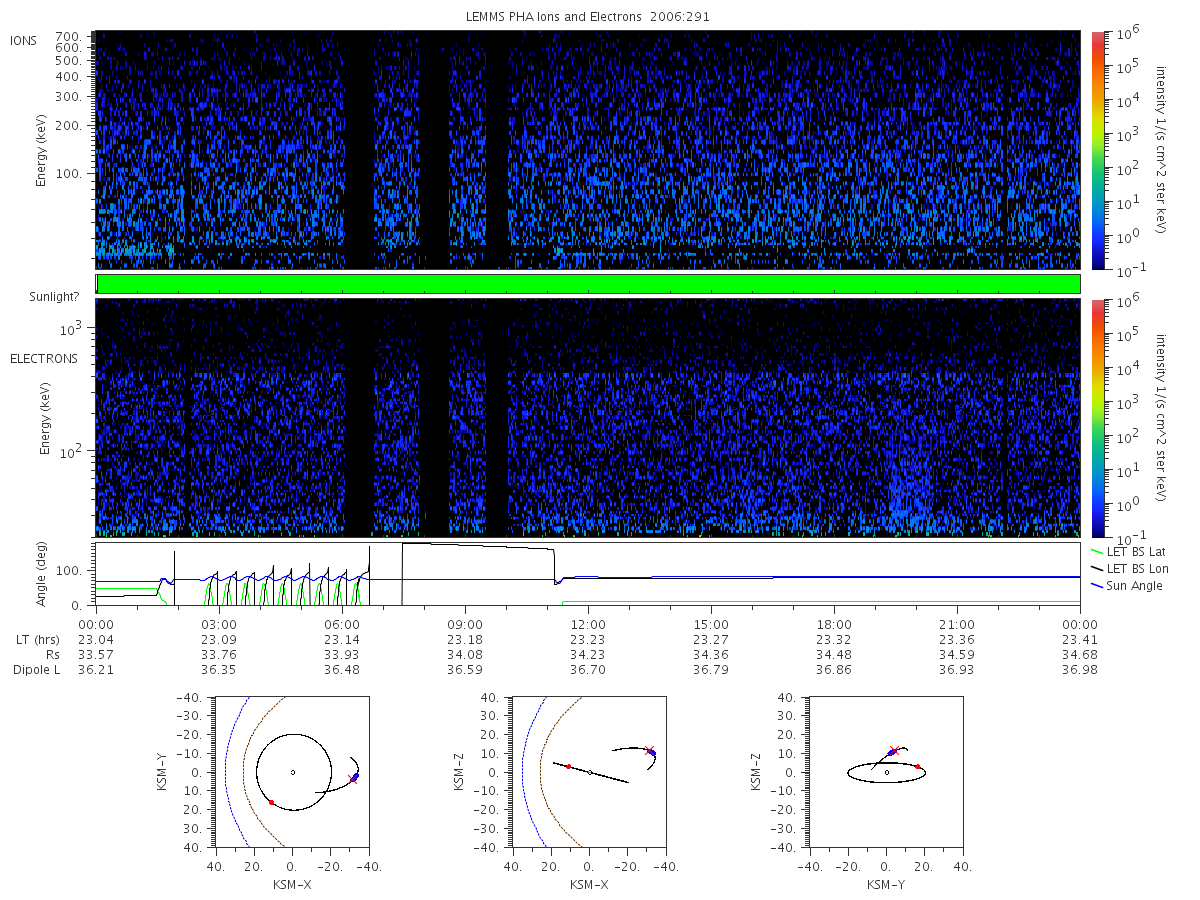Click the blue dashed bow shock curve in the KSM-Y vs KSM-X plot

[x=226, y=772]
